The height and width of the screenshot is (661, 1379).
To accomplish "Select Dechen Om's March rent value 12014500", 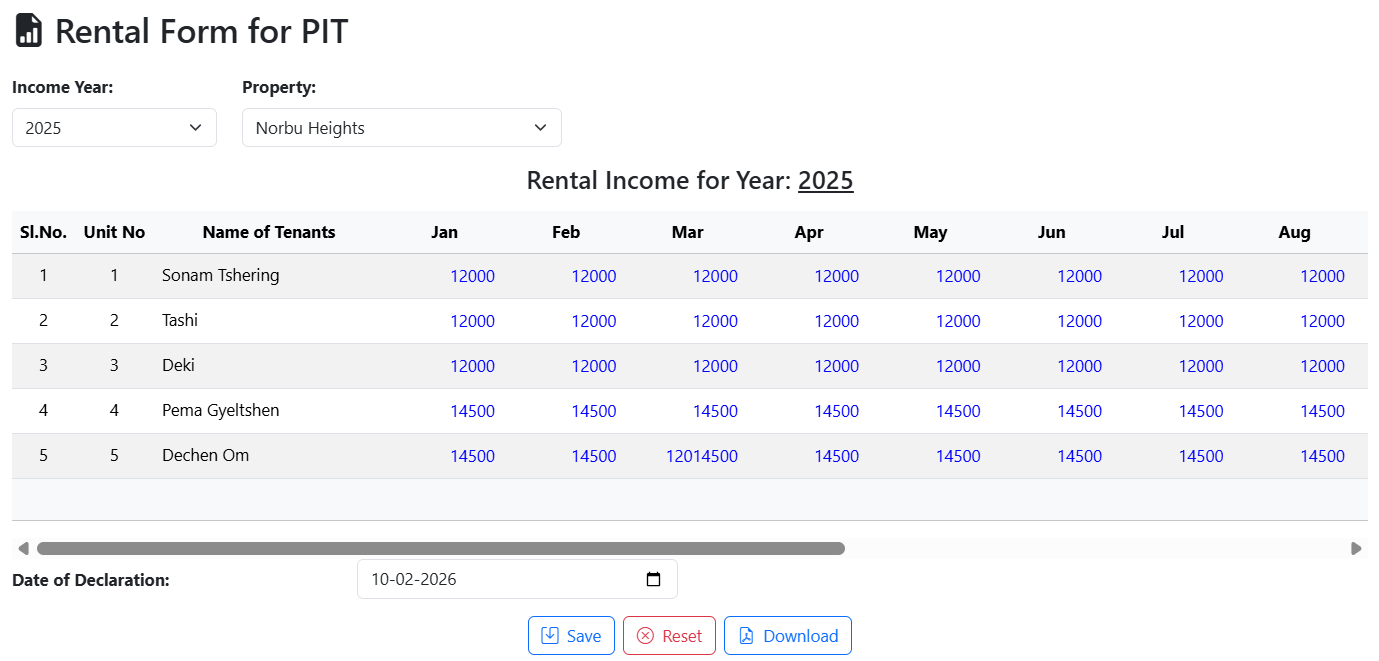I will pos(702,456).
